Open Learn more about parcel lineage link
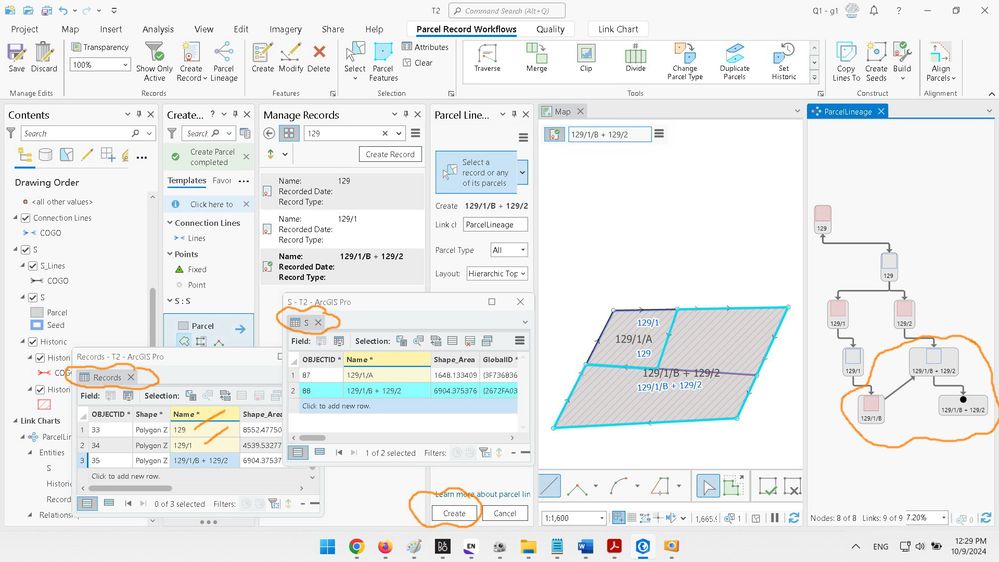999x562 pixels. pos(482,494)
